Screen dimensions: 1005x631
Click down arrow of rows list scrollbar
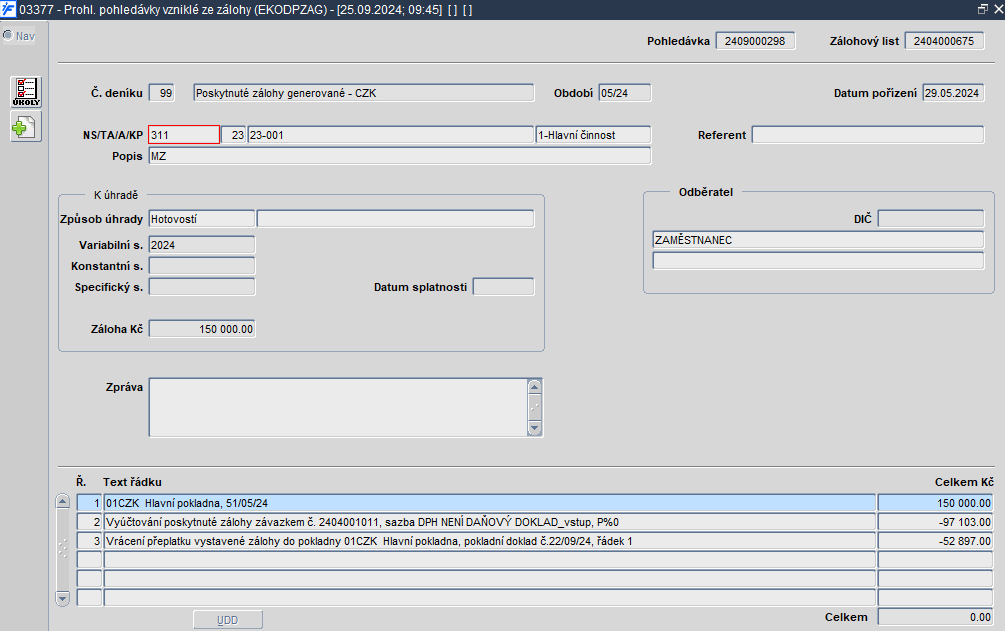pyautogui.click(x=63, y=598)
